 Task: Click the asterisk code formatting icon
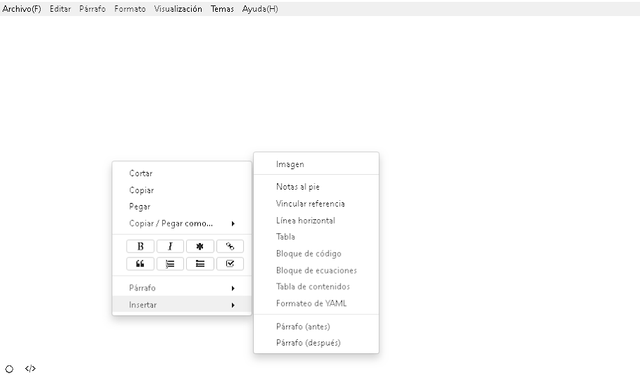tap(200, 246)
